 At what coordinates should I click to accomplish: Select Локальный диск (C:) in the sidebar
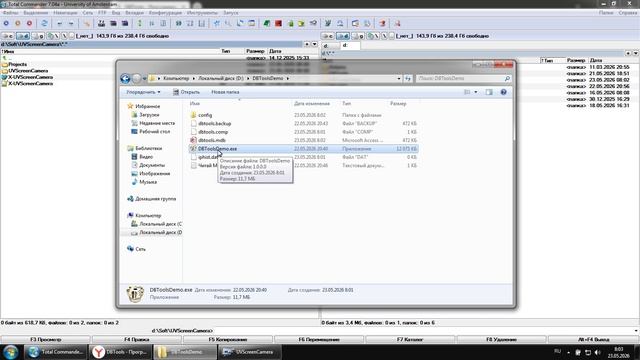tap(160, 224)
